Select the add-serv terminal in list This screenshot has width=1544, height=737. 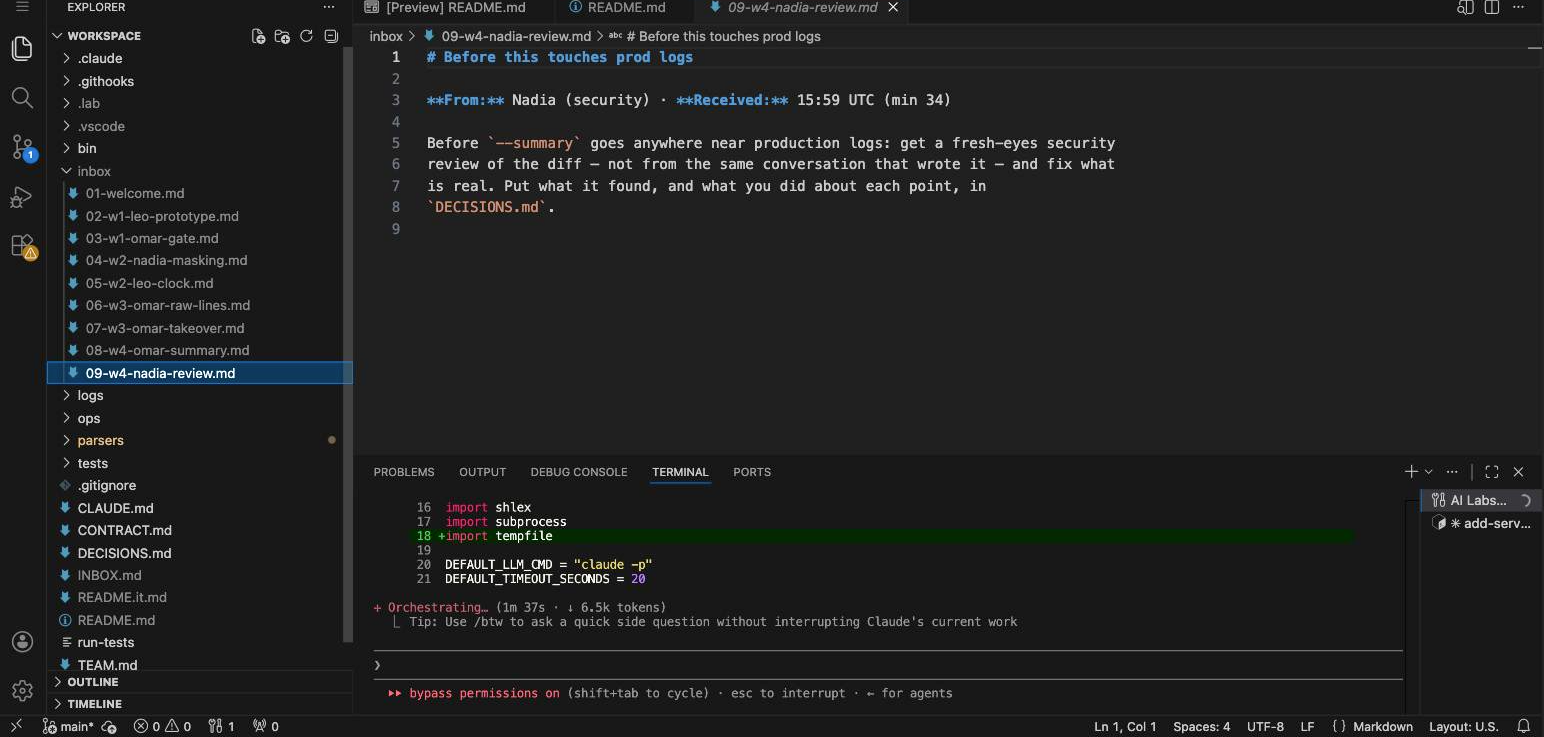coord(1482,523)
